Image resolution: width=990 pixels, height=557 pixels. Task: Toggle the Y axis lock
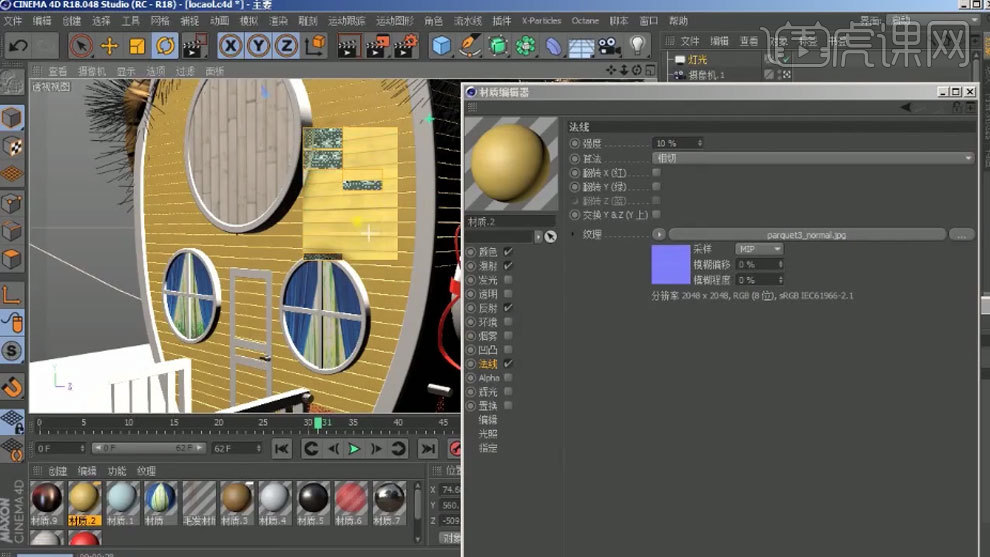(258, 46)
